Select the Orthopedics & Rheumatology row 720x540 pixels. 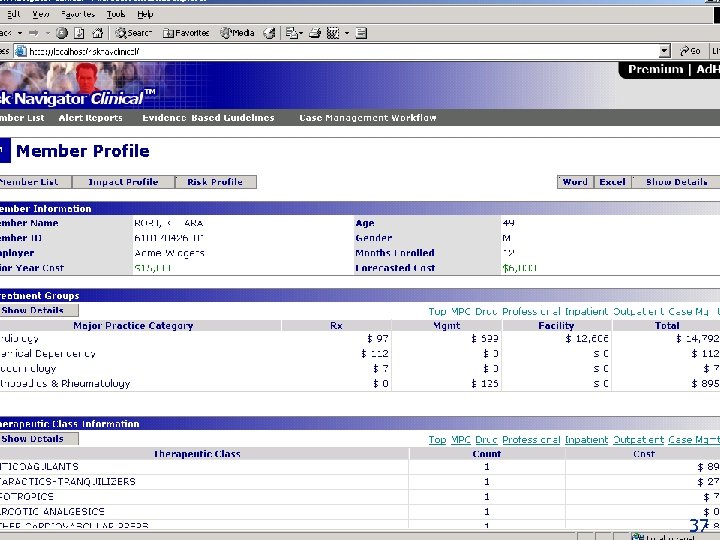(360, 383)
